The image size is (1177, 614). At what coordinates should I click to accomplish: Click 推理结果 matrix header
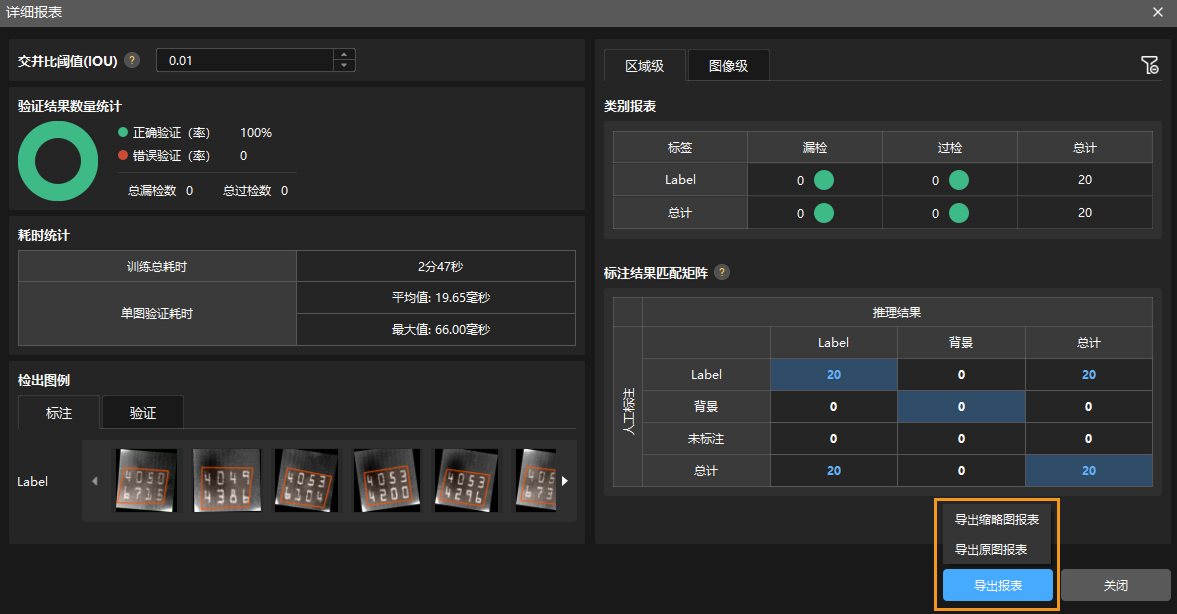(897, 312)
